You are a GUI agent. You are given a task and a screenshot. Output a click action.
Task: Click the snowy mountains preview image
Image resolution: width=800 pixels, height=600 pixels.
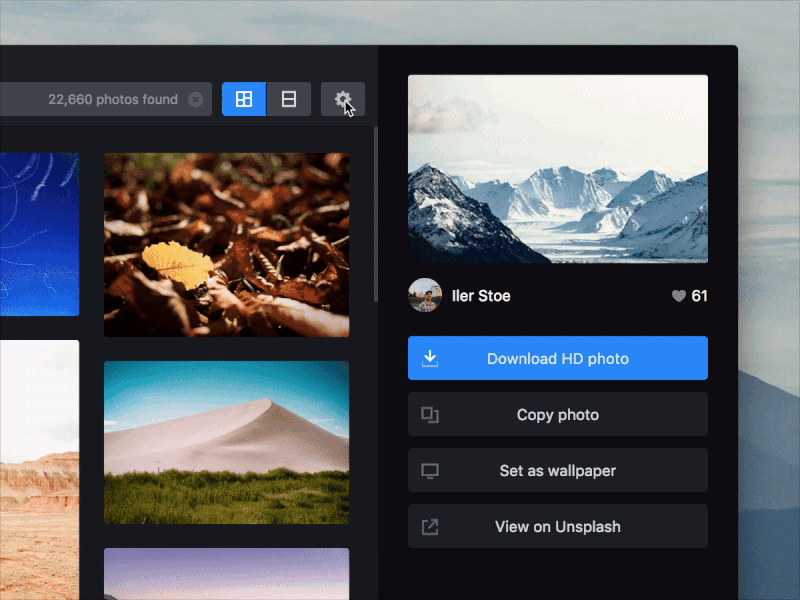558,169
